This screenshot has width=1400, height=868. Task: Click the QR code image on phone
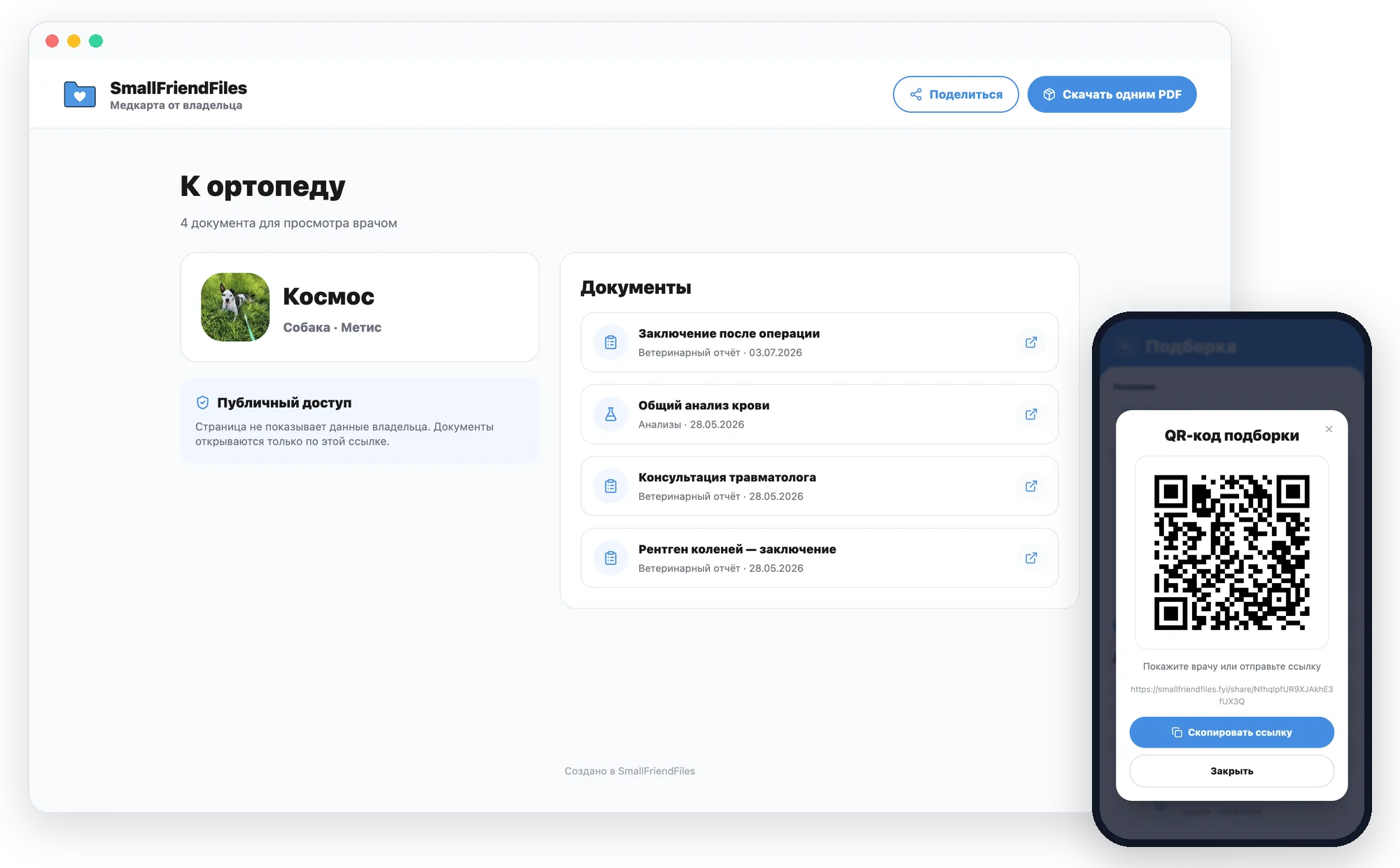coord(1231,552)
